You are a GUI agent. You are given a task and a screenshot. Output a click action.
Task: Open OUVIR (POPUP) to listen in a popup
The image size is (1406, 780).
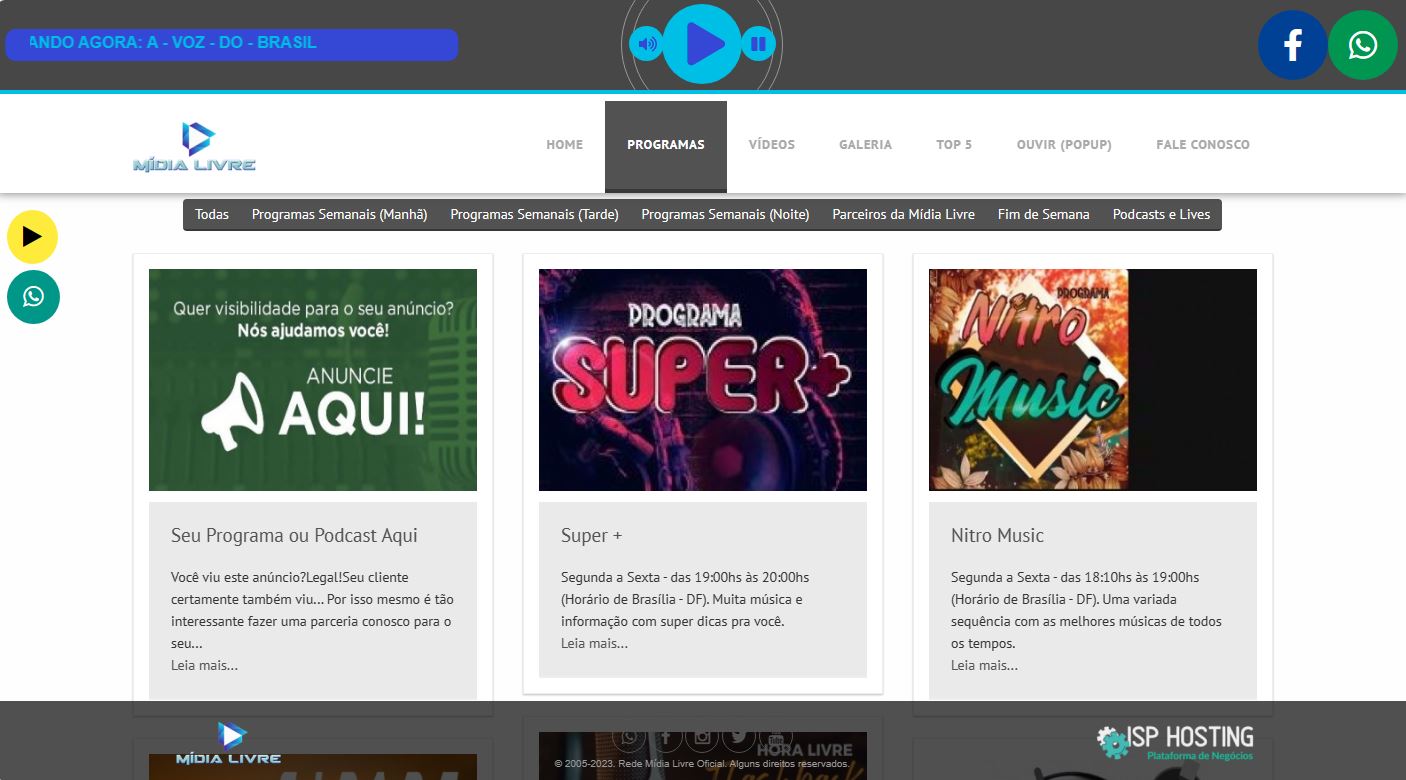[x=1064, y=144]
